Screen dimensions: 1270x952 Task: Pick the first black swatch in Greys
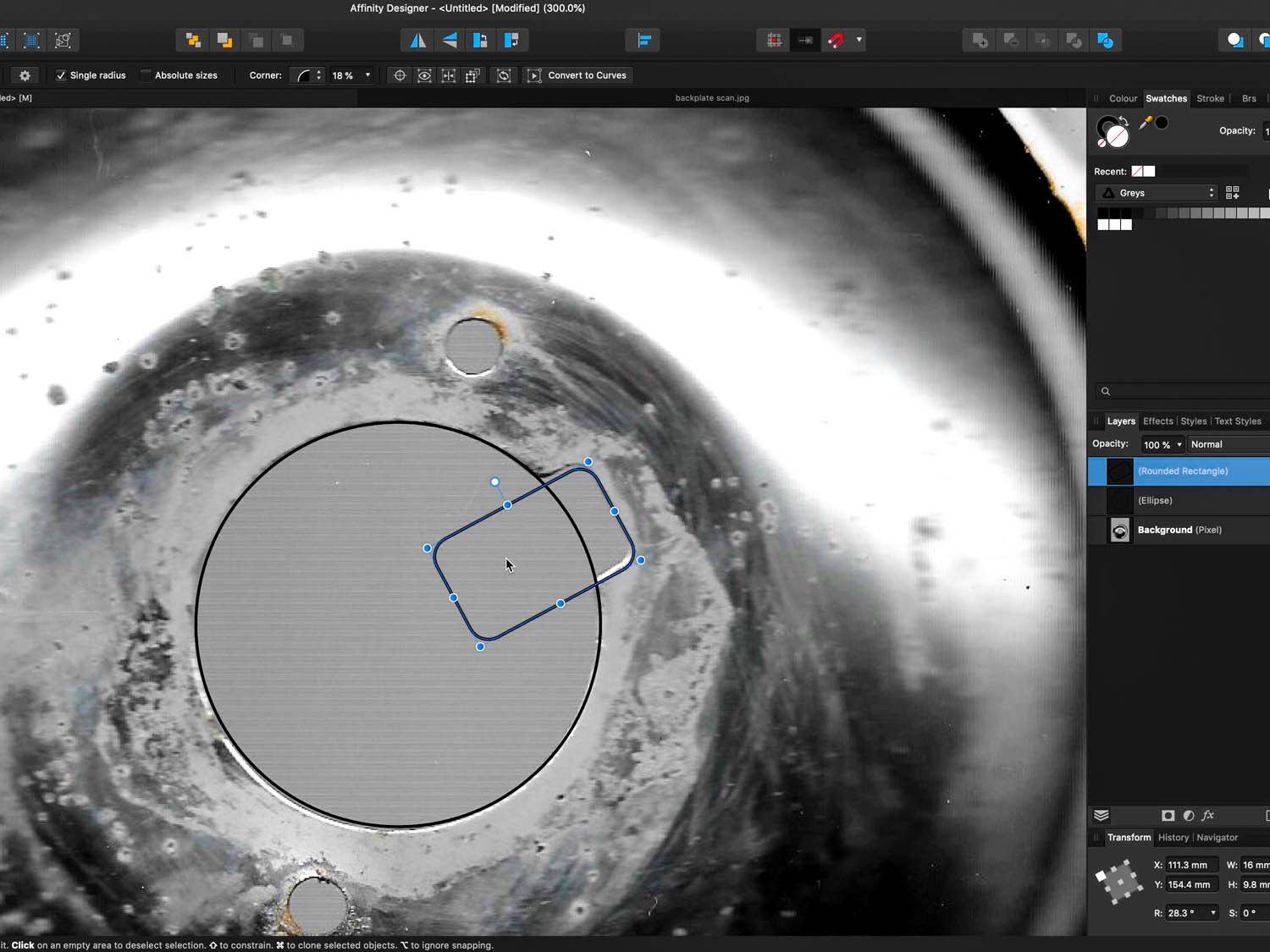(x=1102, y=213)
